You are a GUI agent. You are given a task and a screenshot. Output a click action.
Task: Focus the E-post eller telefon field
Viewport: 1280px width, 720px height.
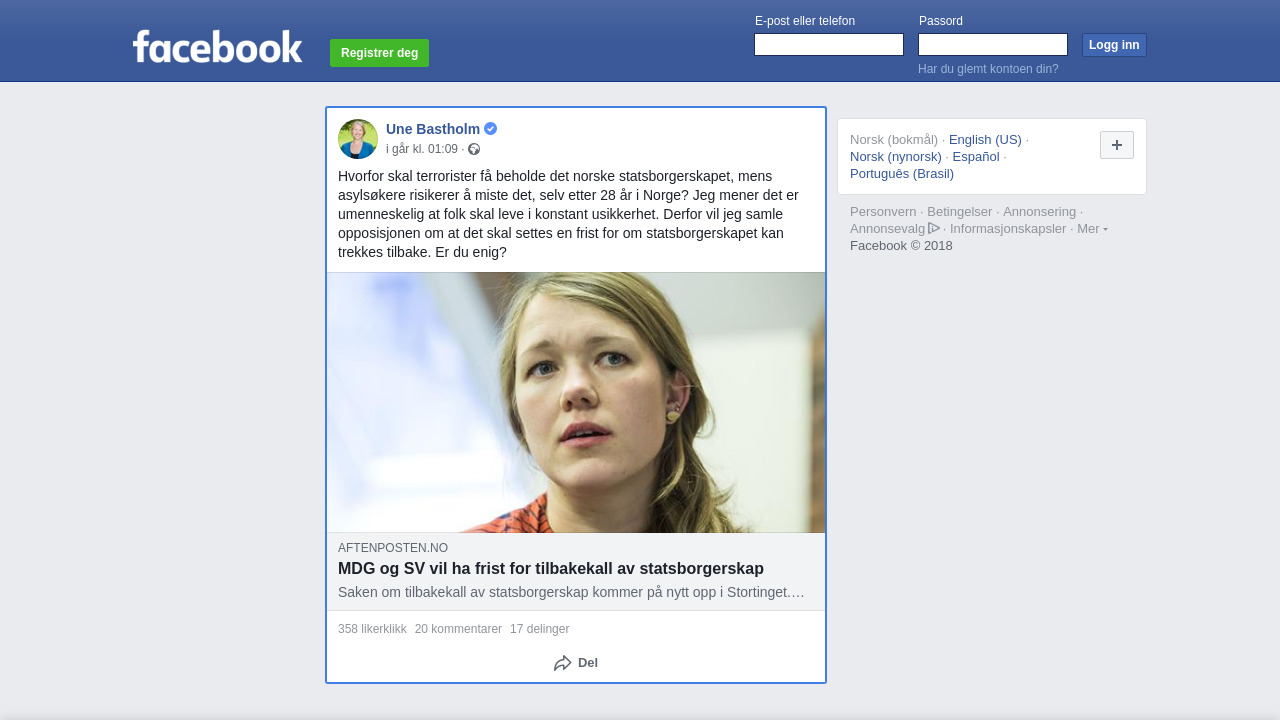828,45
